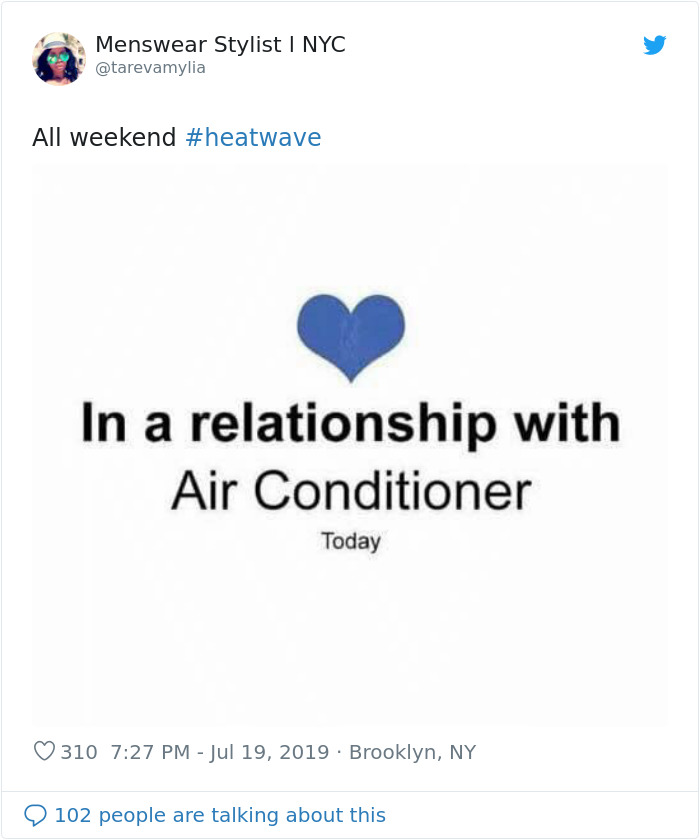Click the 310 likes count

79,752
